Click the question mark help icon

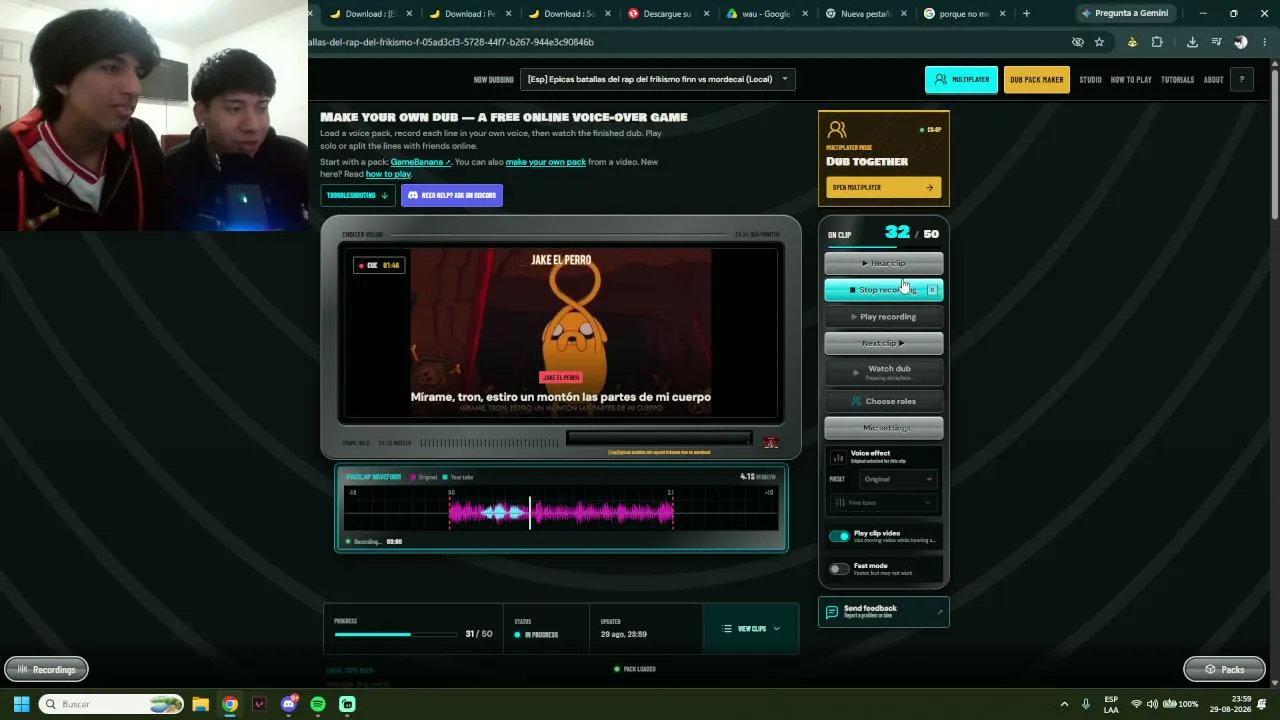click(x=1242, y=80)
